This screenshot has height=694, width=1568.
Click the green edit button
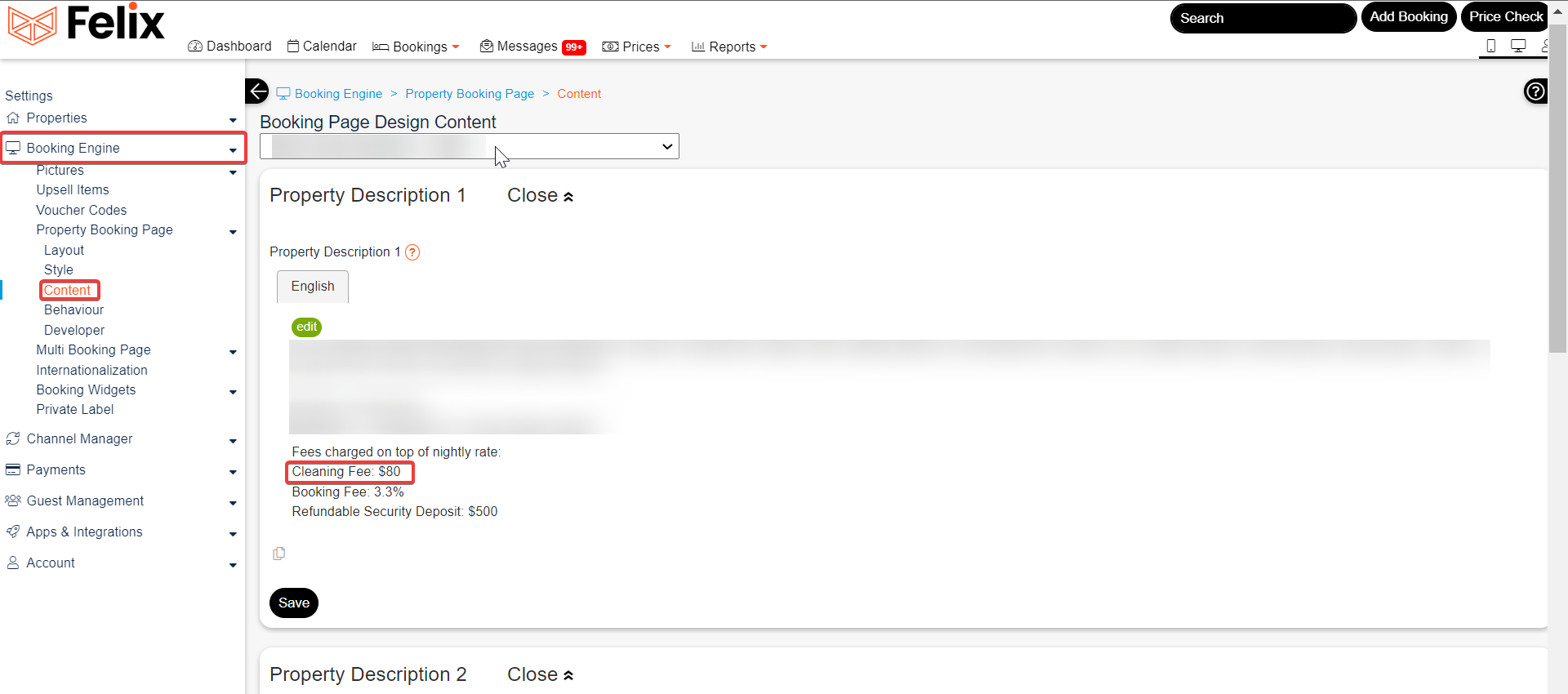pyautogui.click(x=307, y=327)
